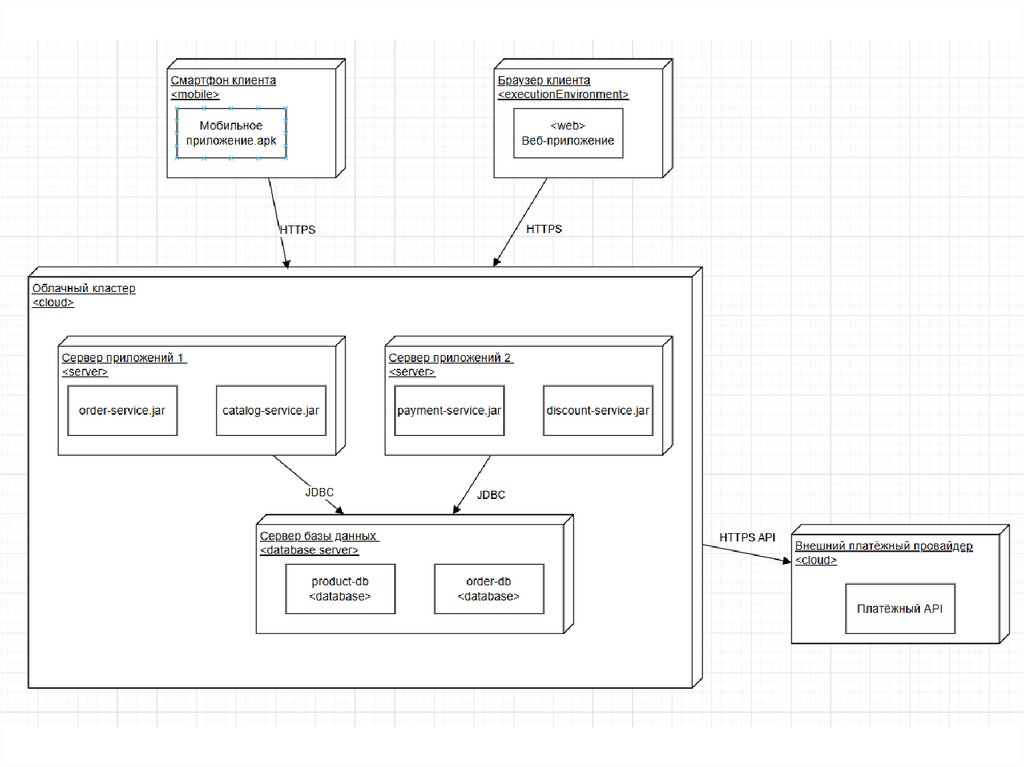The image size is (1024, 767).
Task: Click the '<database server>' stereotype label
Action: (310, 550)
